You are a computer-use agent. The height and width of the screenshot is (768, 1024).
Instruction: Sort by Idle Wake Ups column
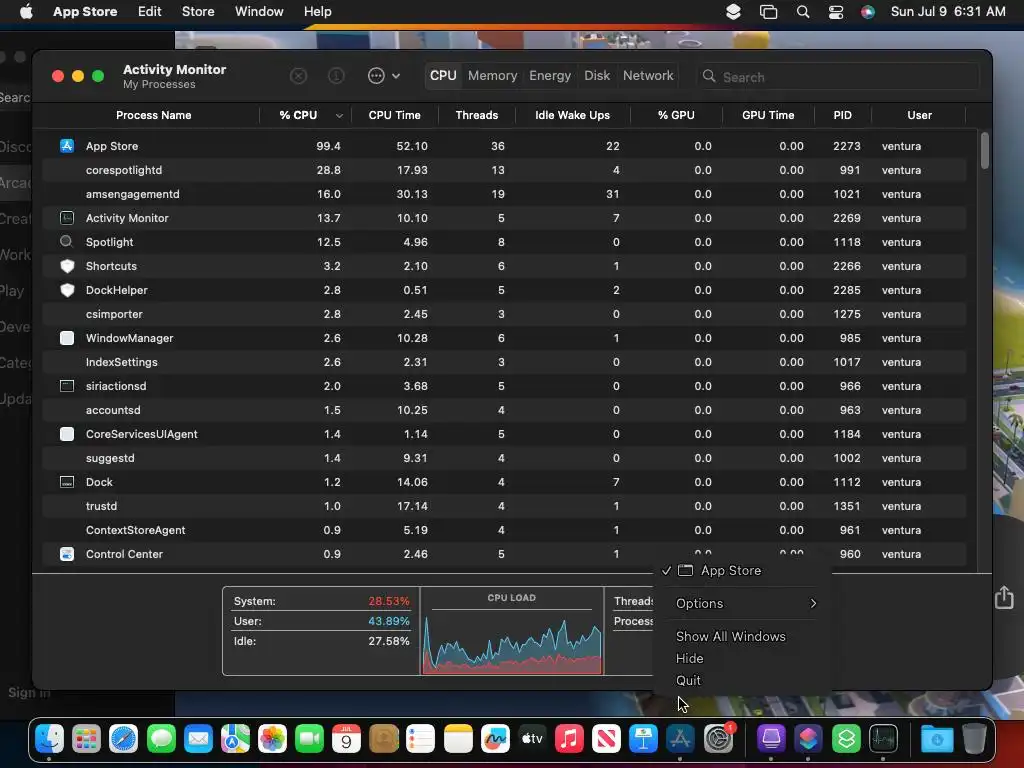click(573, 115)
